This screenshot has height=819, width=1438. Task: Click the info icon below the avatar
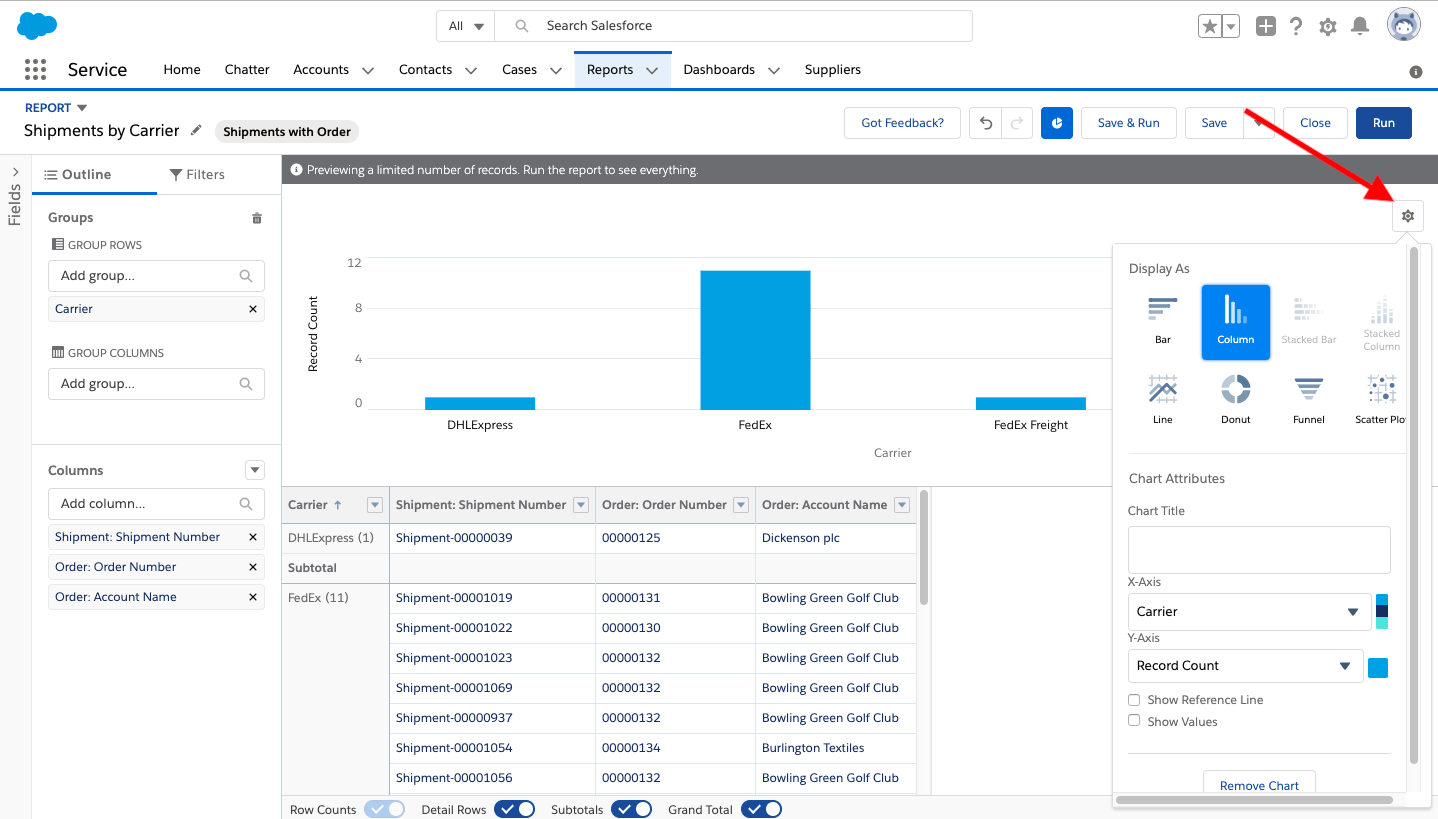pyautogui.click(x=1416, y=72)
